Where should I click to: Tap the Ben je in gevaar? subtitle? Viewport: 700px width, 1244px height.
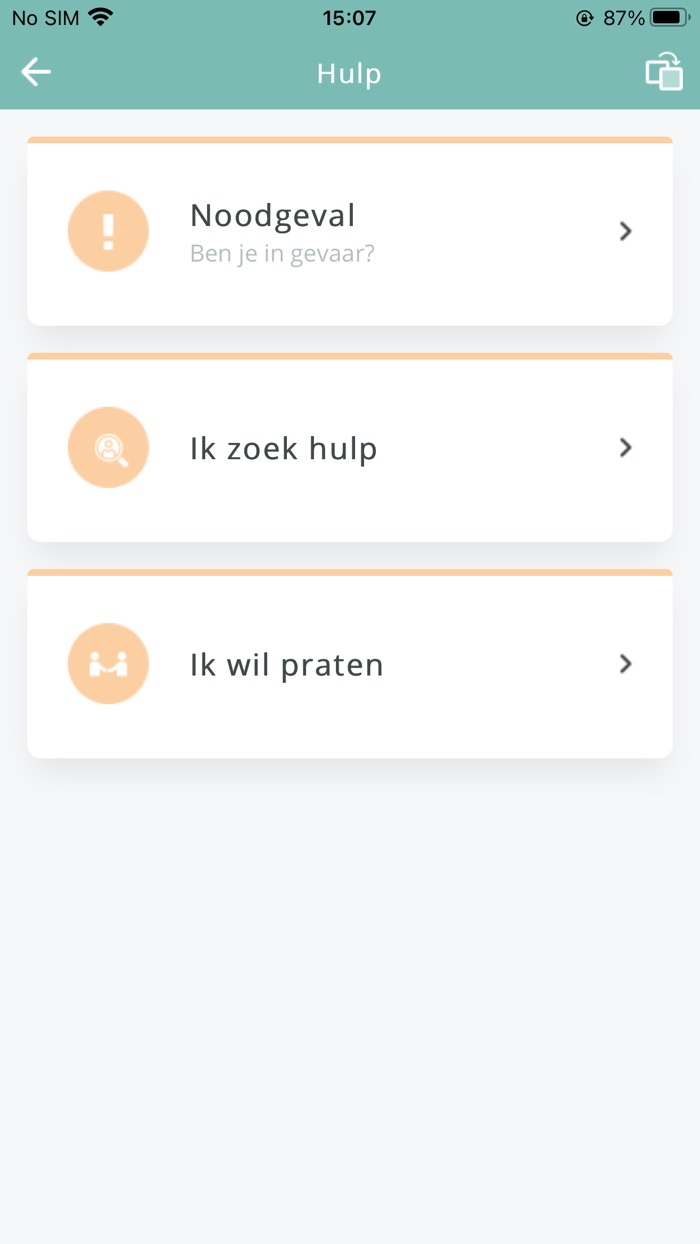281,253
